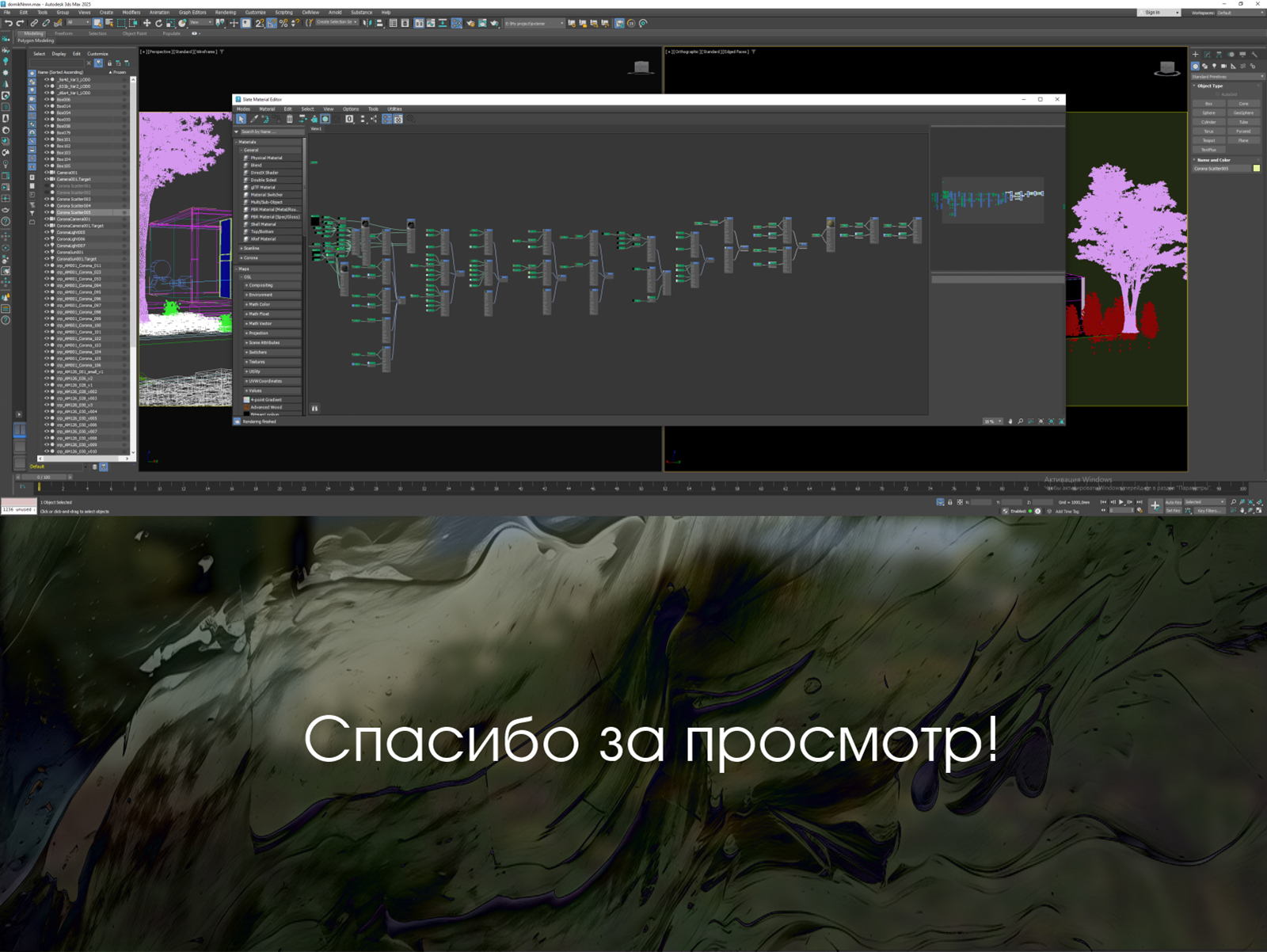The width and height of the screenshot is (1267, 952).
Task: Select the Geometry category icon in Create panel
Action: [x=1195, y=66]
